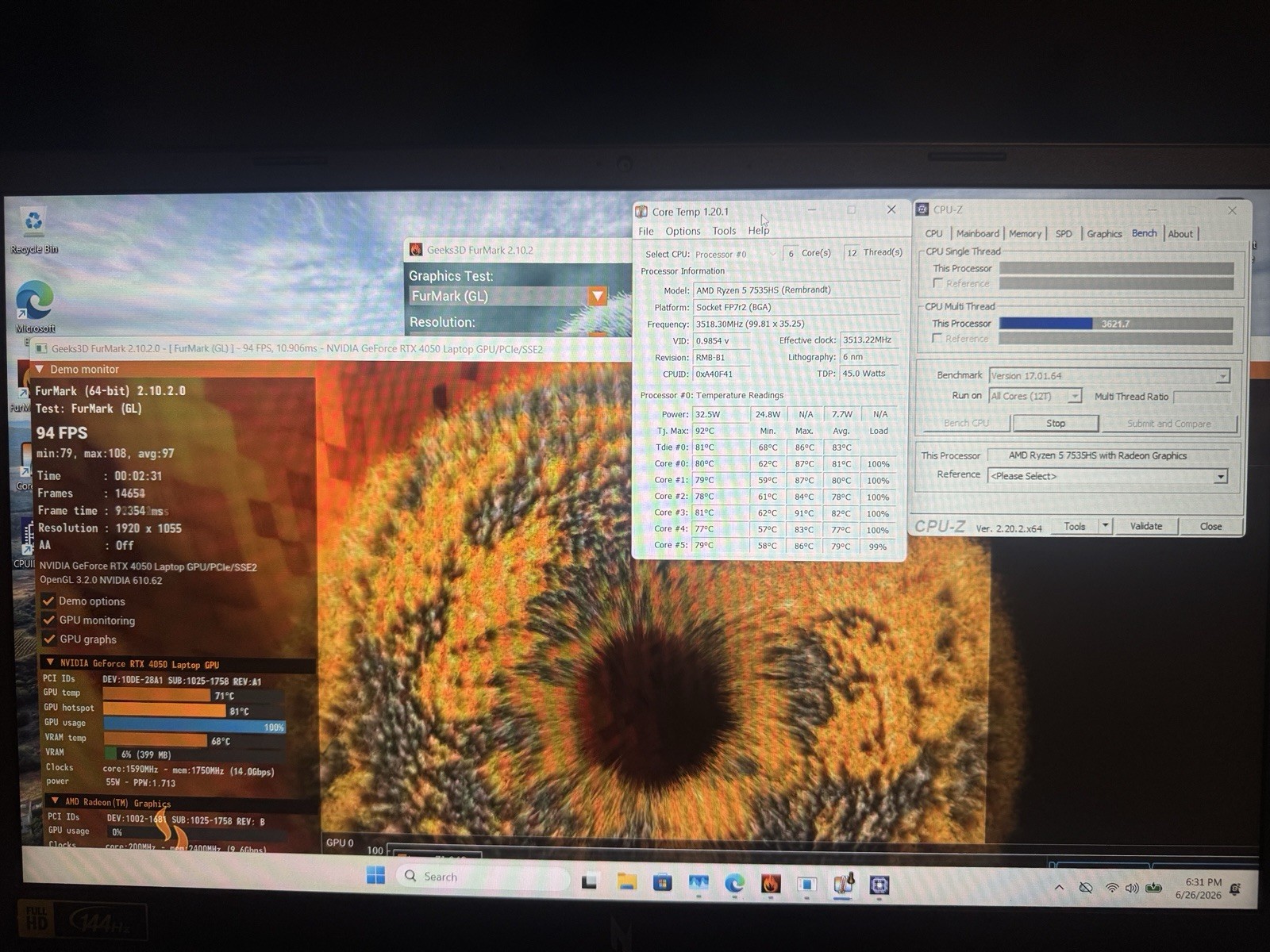Toggle the Demo options checkbox

pos(48,601)
